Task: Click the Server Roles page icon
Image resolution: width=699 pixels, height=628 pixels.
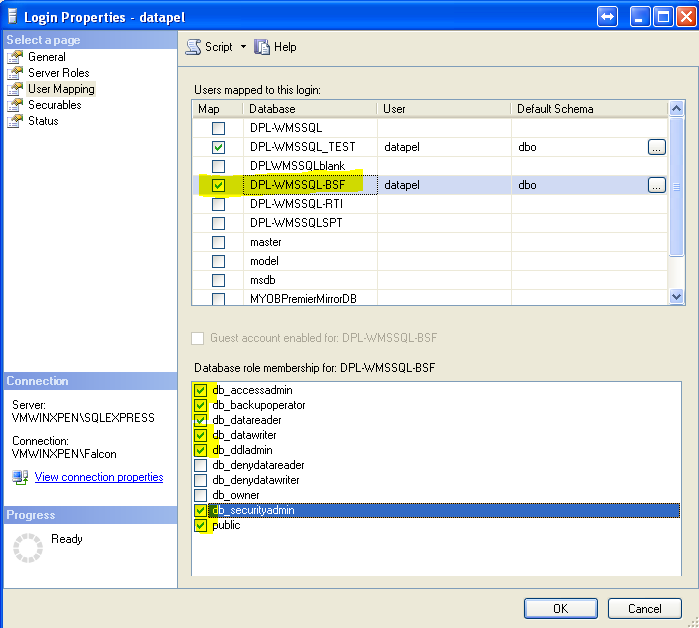Action: click(15, 73)
